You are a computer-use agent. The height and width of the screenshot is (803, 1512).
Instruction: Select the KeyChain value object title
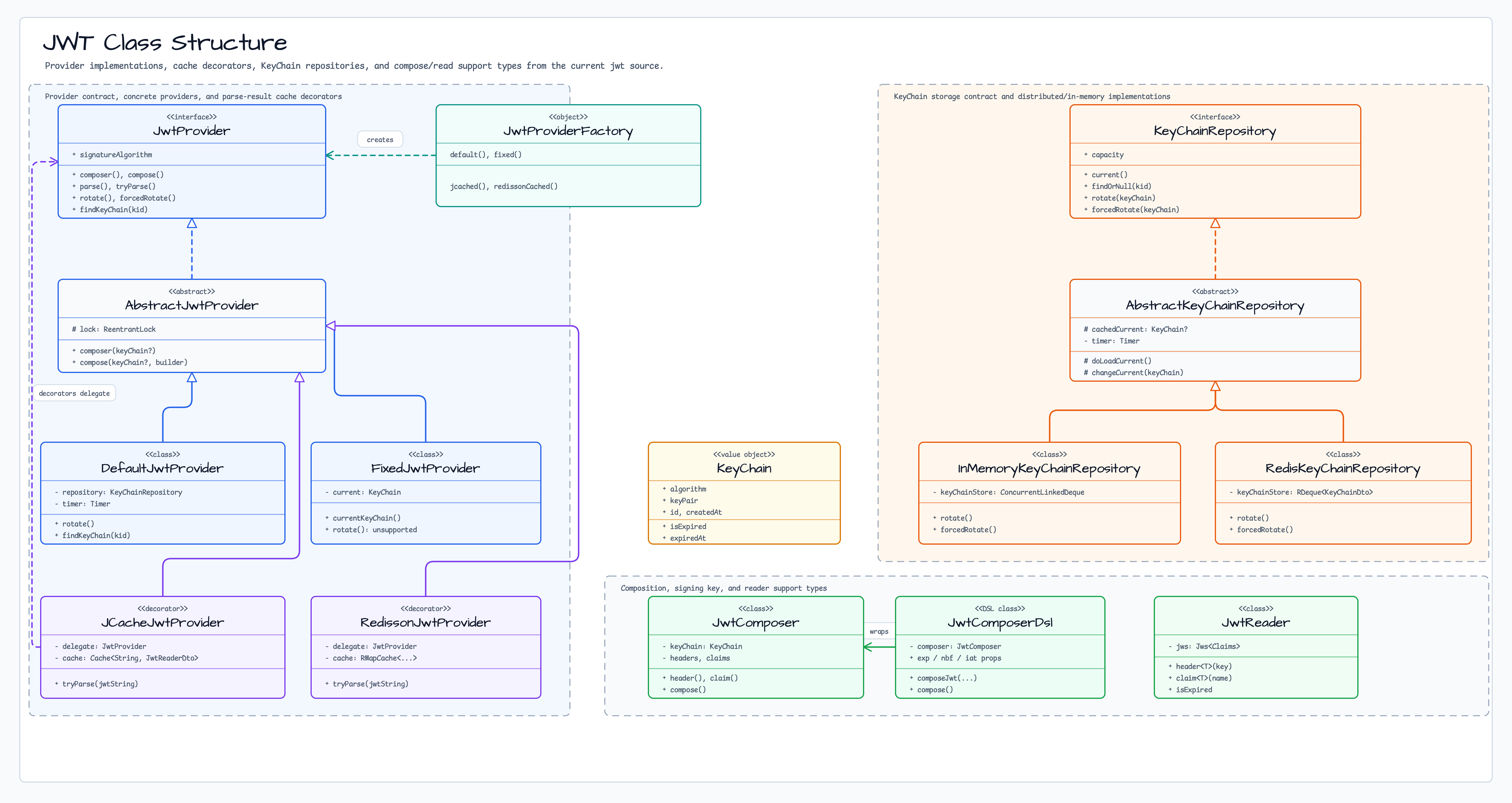744,468
